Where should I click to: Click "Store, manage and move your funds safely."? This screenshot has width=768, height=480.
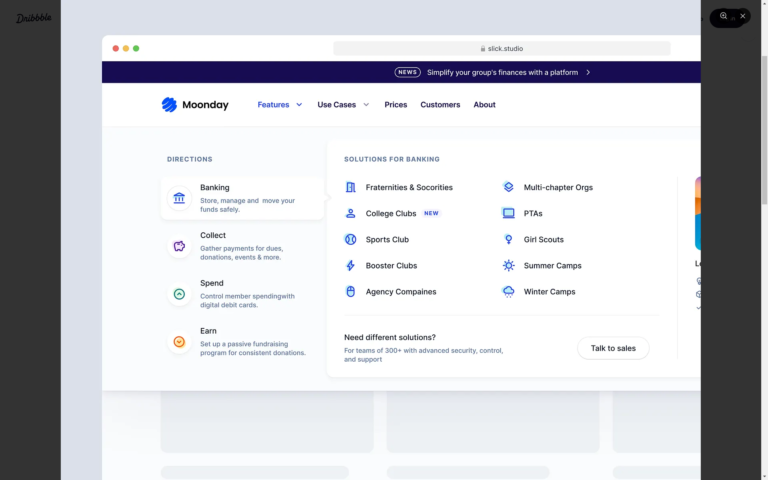click(x=247, y=205)
